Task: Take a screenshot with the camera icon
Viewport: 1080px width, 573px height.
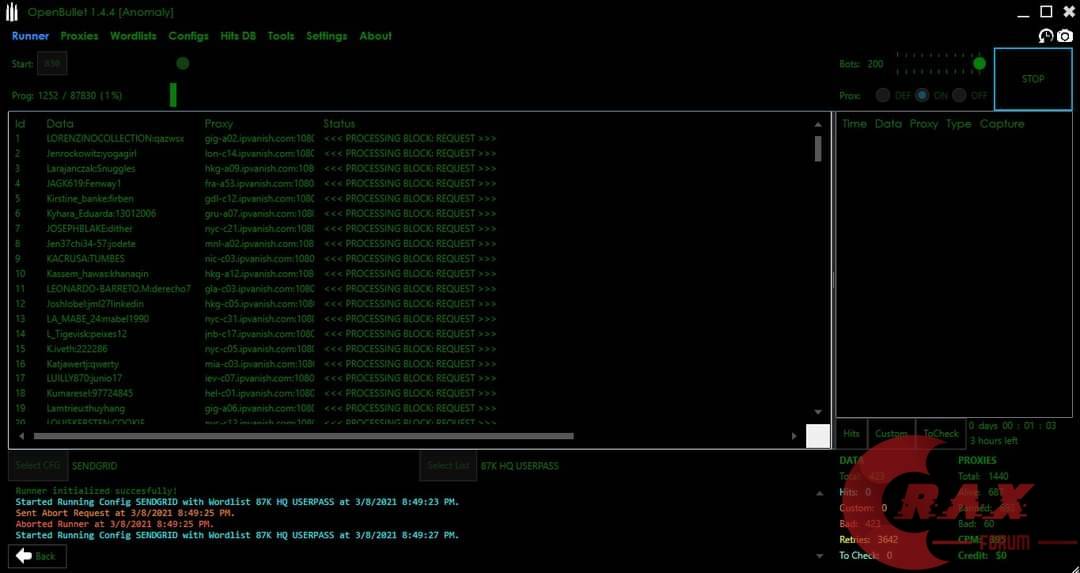Action: 1065,36
